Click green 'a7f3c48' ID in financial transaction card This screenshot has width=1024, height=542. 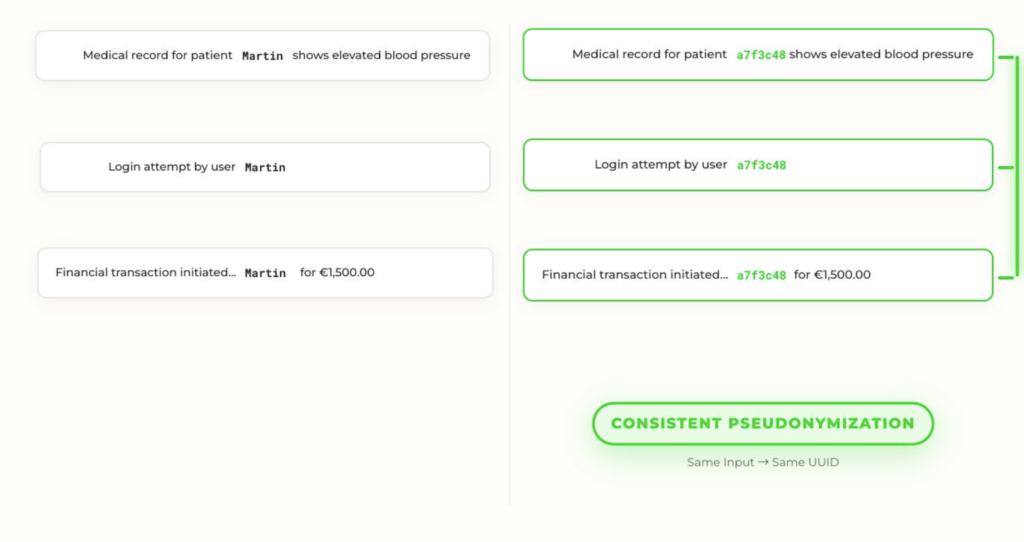pos(761,275)
